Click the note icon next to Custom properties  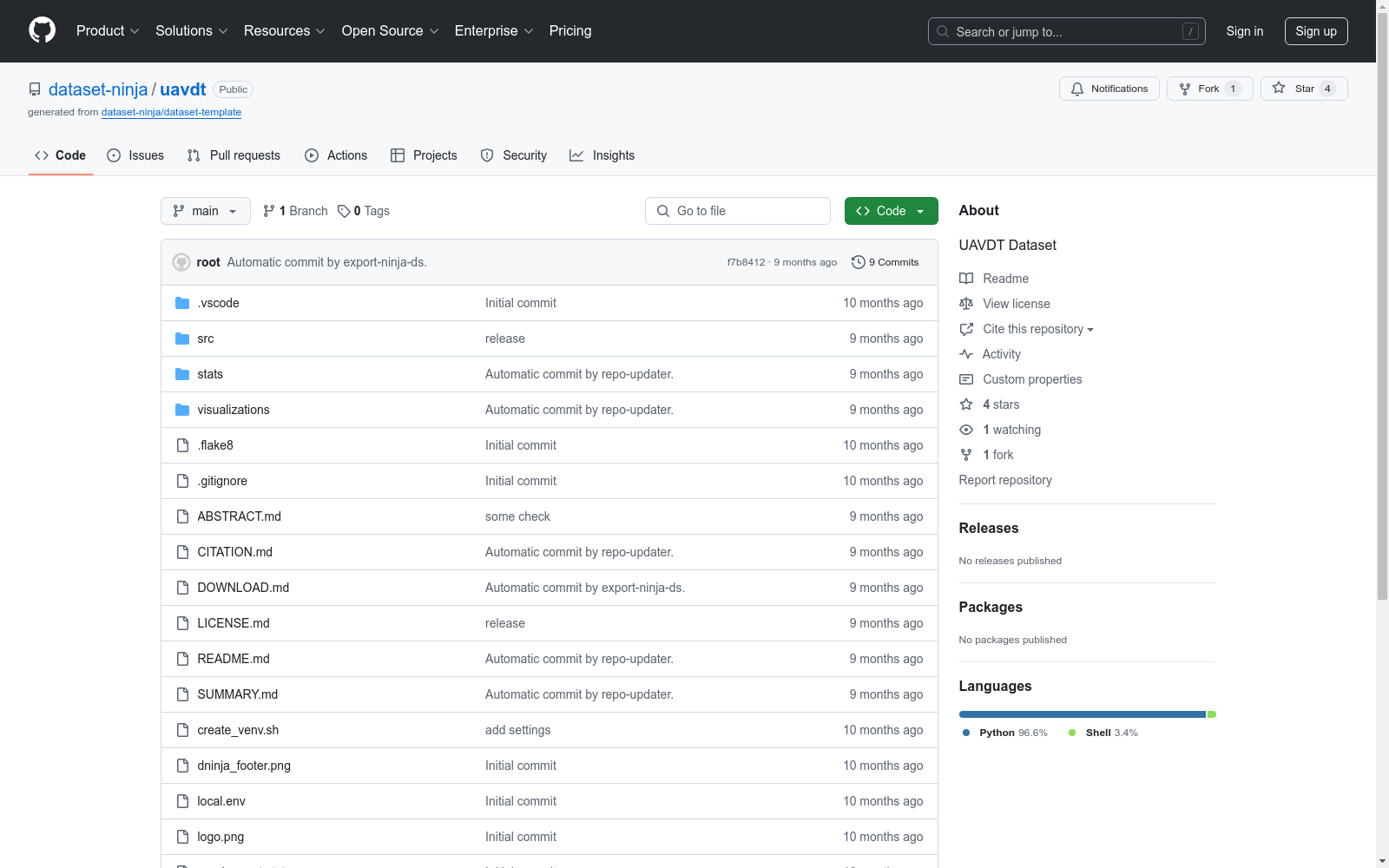[x=966, y=379]
